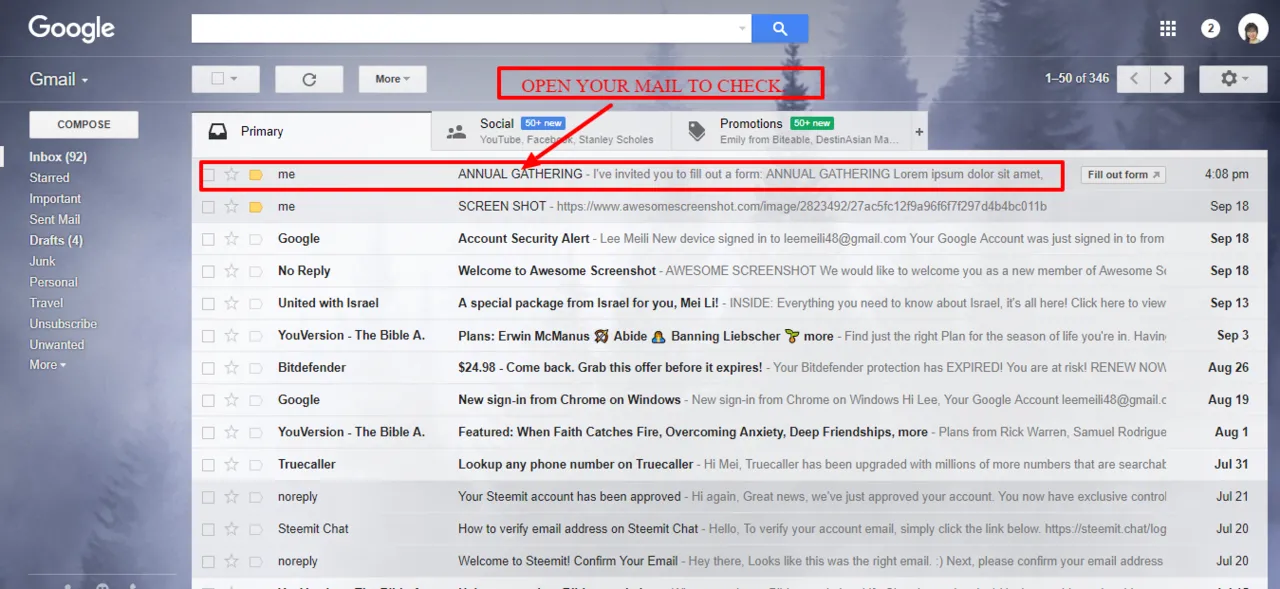Star the Bitdefender email
Viewport: 1280px width, 589px height.
click(232, 368)
